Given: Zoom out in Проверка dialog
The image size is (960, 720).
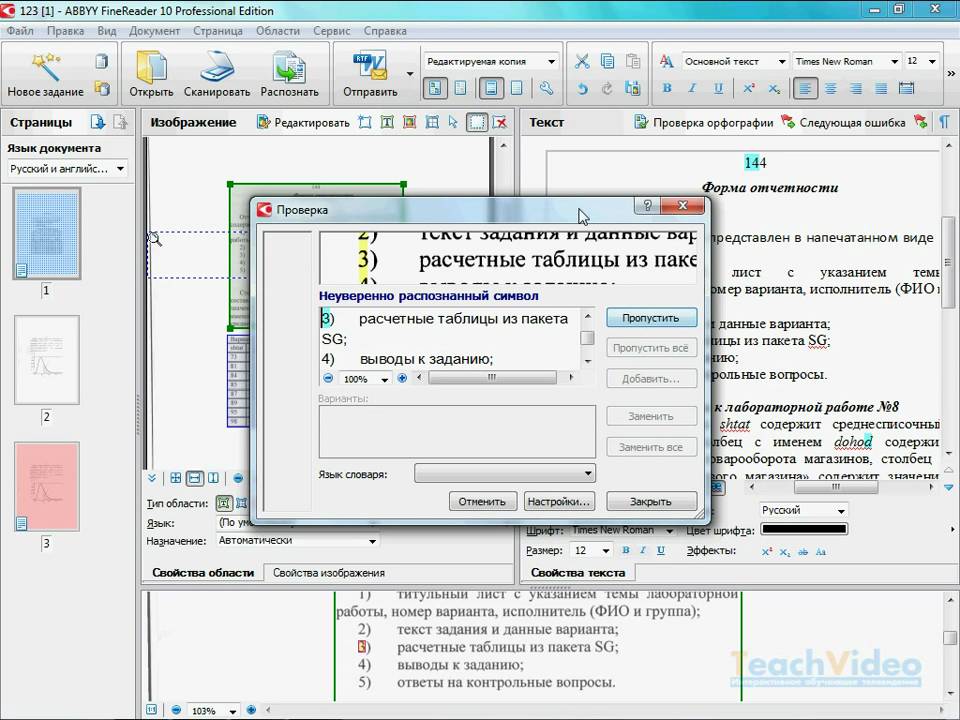Looking at the screenshot, I should point(328,378).
